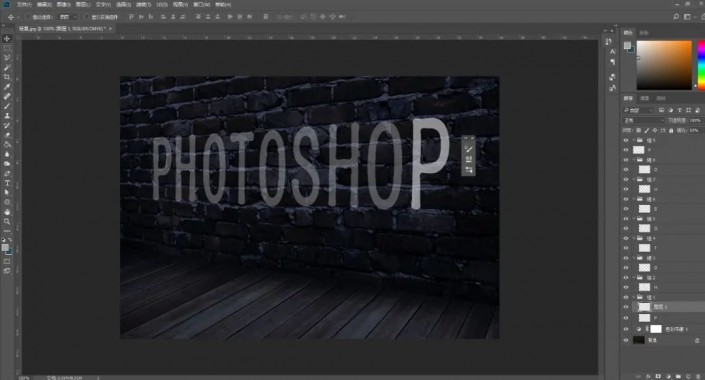Hide the 组 6 group
705x380 pixels.
pos(626,199)
